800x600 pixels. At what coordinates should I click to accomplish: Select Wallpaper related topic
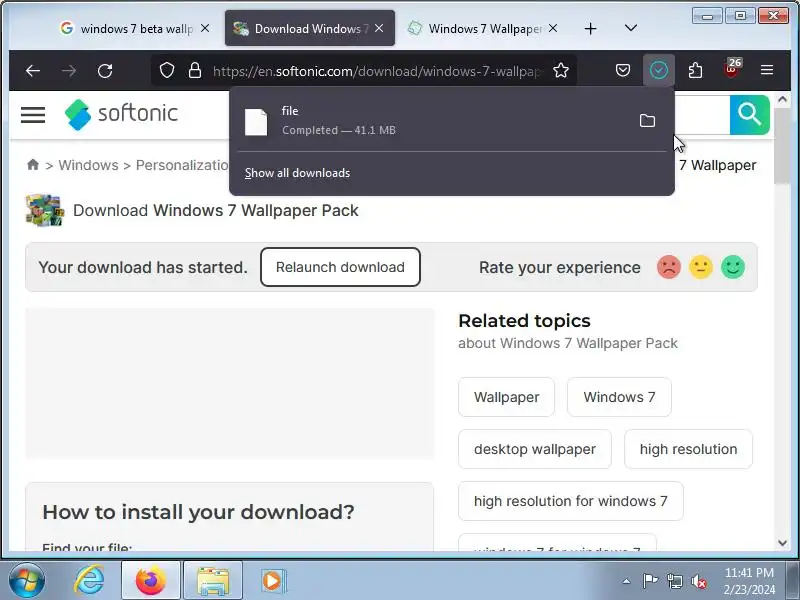point(506,397)
